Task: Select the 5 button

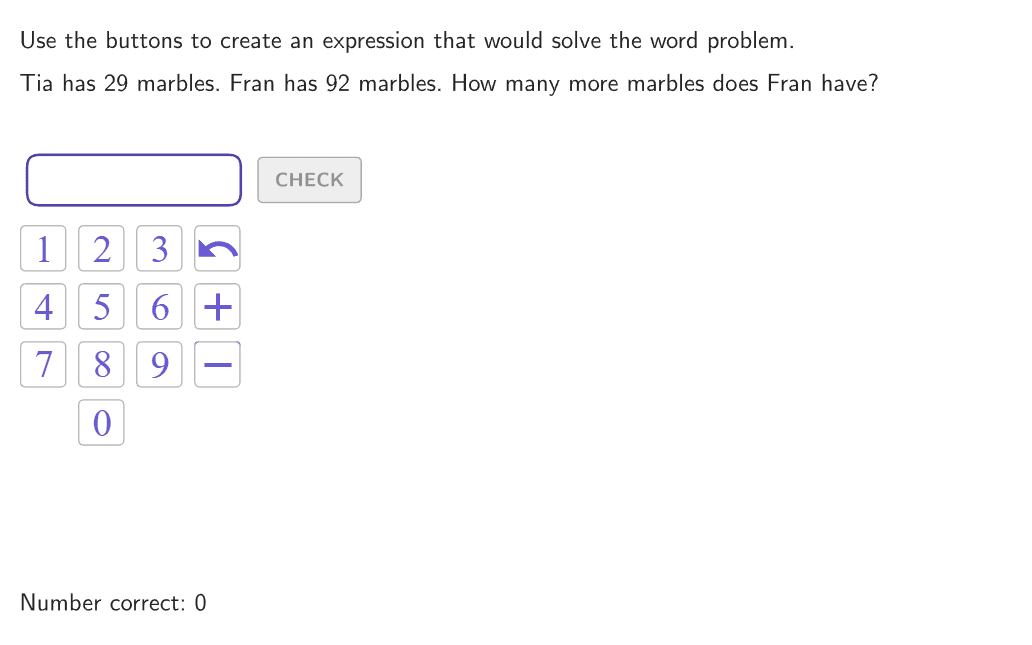Action: 101,306
